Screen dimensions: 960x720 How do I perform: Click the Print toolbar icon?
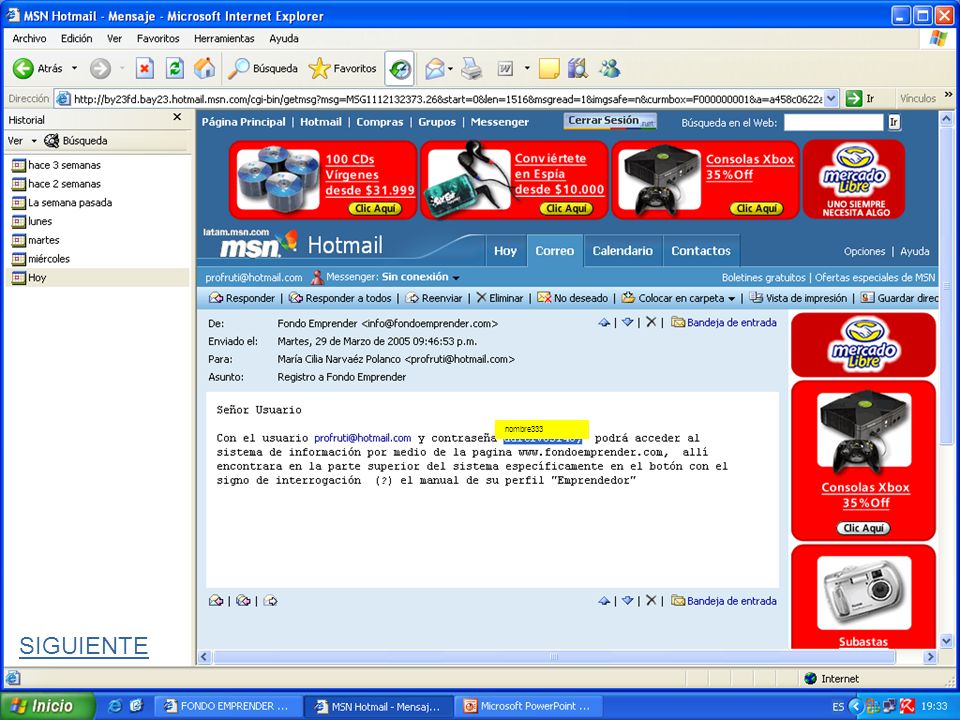[x=471, y=69]
